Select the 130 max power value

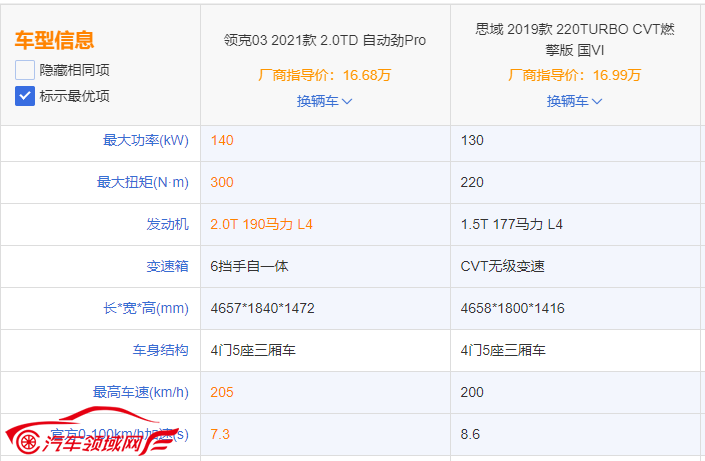472,140
